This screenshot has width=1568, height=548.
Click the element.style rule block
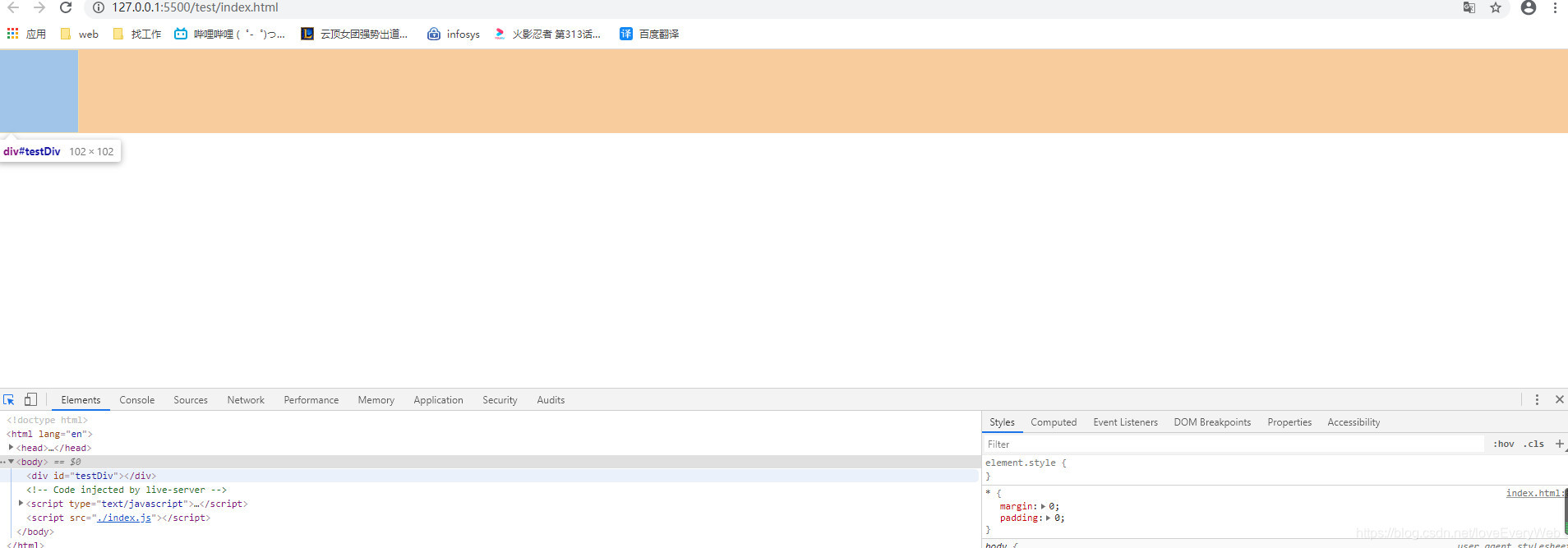pos(1275,469)
